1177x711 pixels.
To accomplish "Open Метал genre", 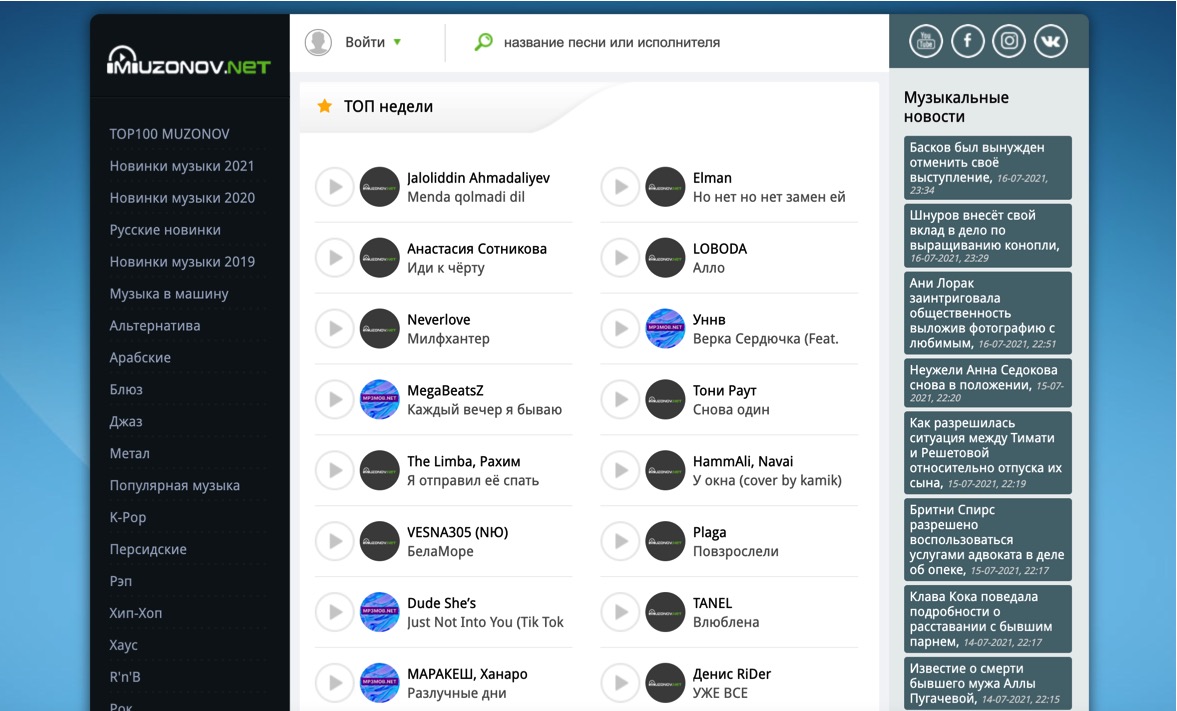I will coord(129,453).
